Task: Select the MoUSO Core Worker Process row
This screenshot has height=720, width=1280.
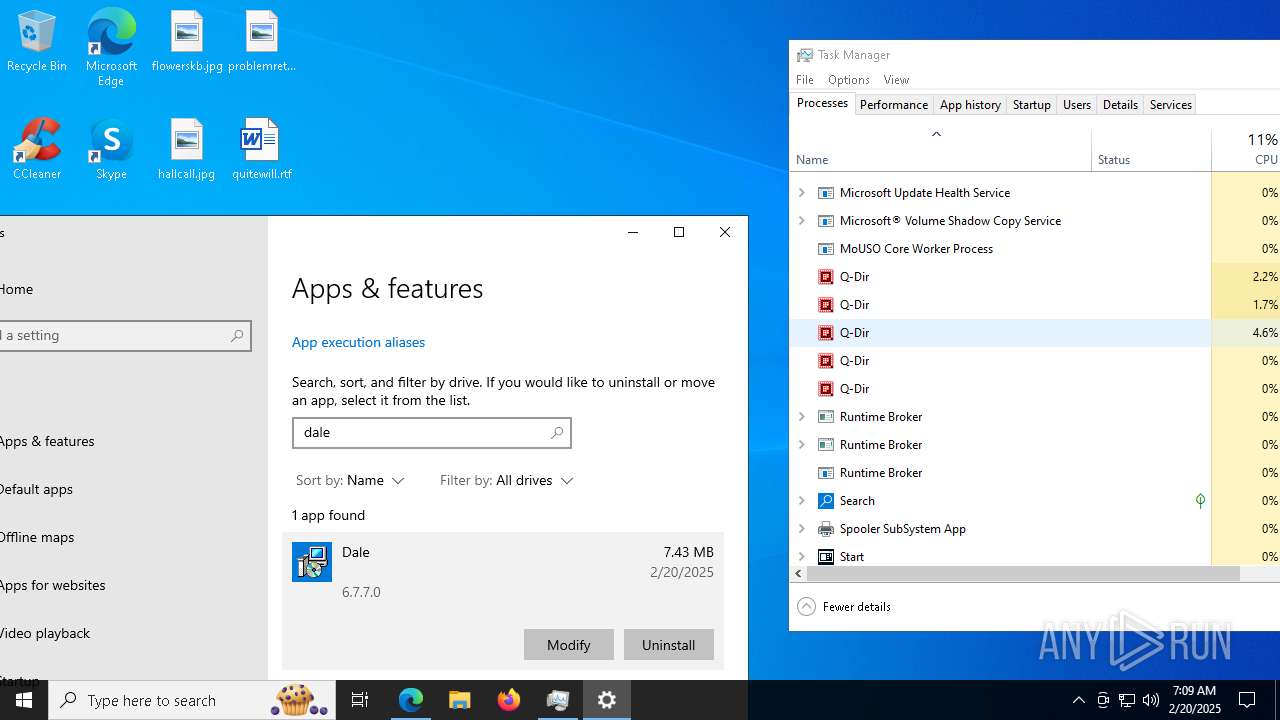Action: (1034, 249)
